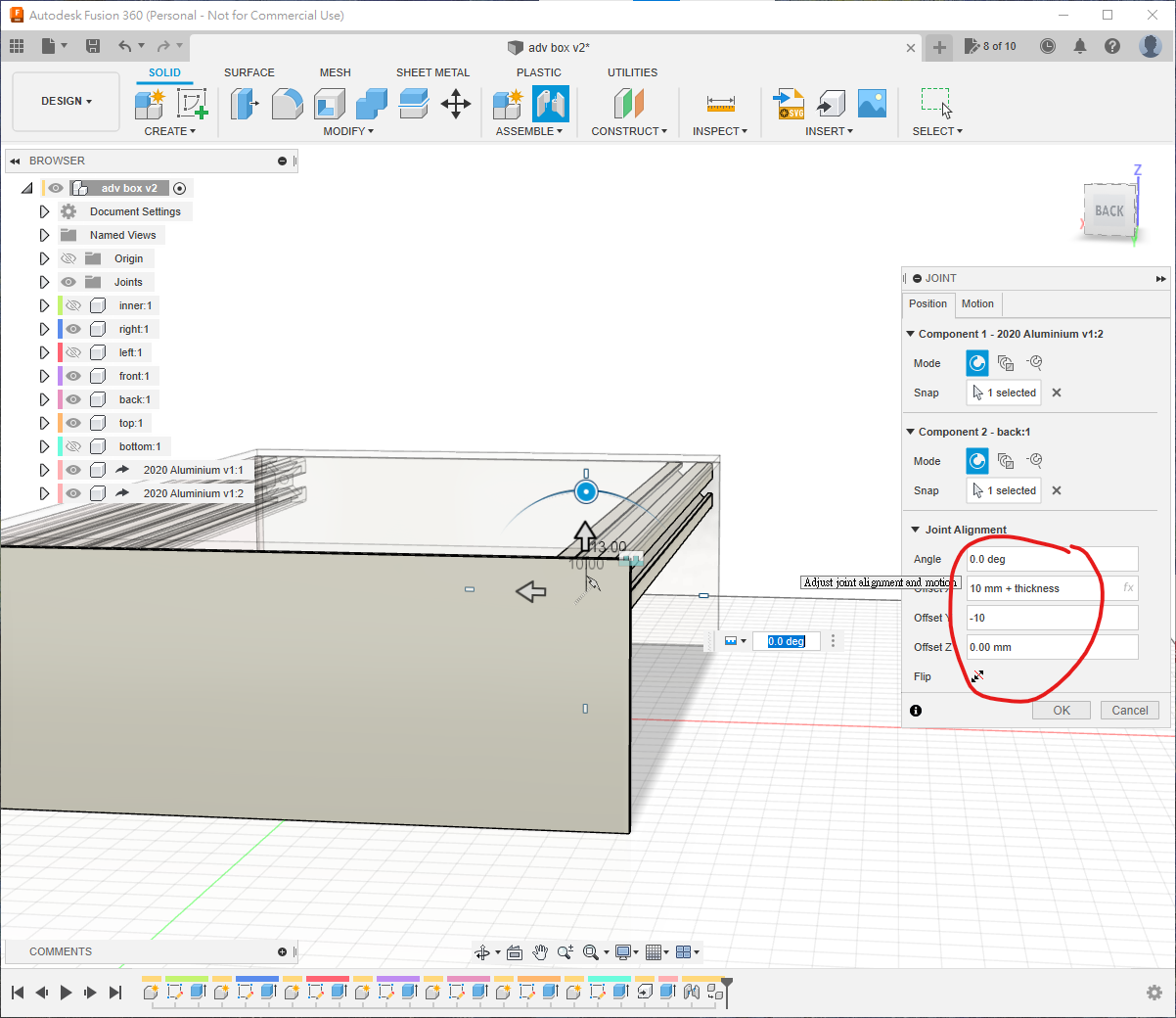Open the SHEET METAL ribbon tab
Viewport: 1176px width, 1018px height.
pyautogui.click(x=432, y=72)
